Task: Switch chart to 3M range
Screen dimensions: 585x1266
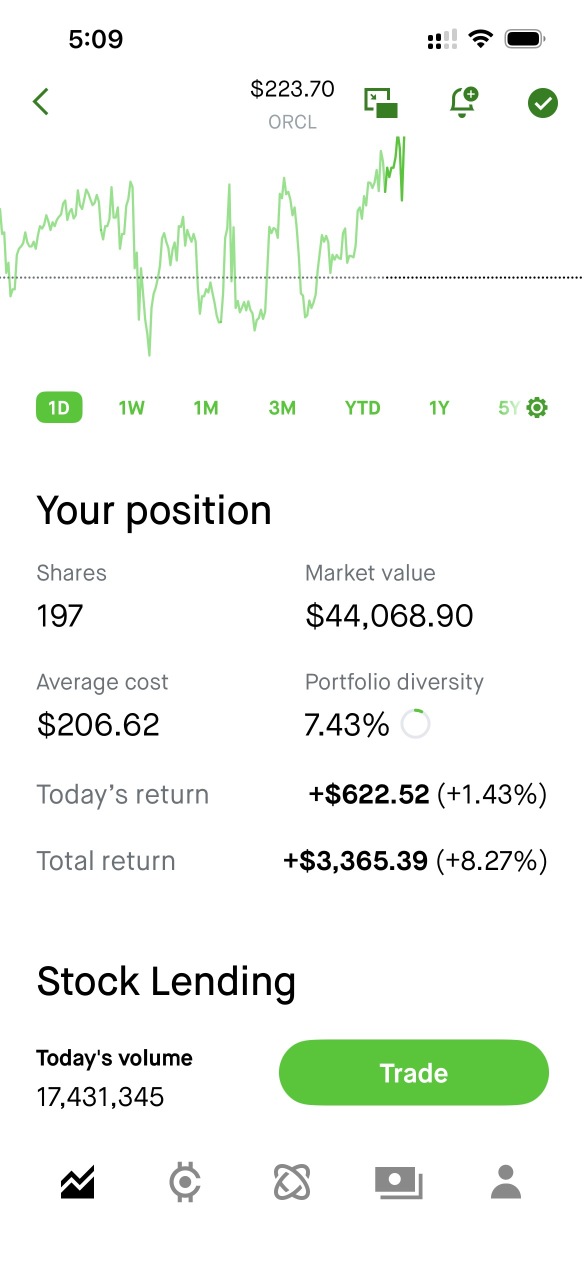Action: (282, 408)
